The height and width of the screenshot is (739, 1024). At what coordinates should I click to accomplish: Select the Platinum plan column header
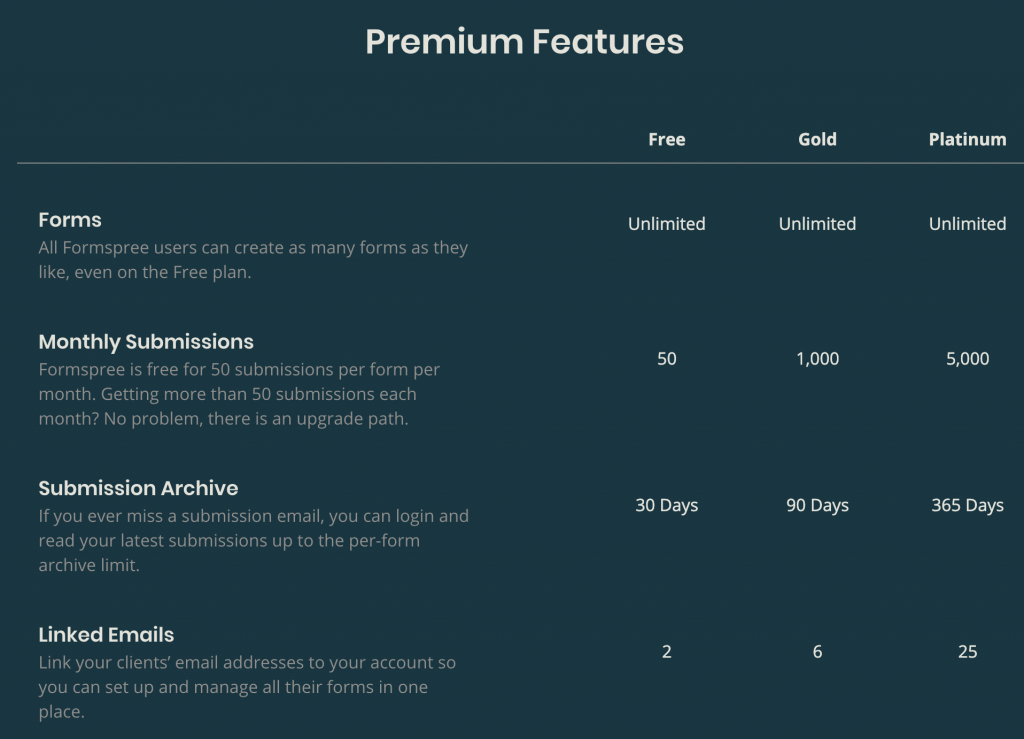click(967, 139)
